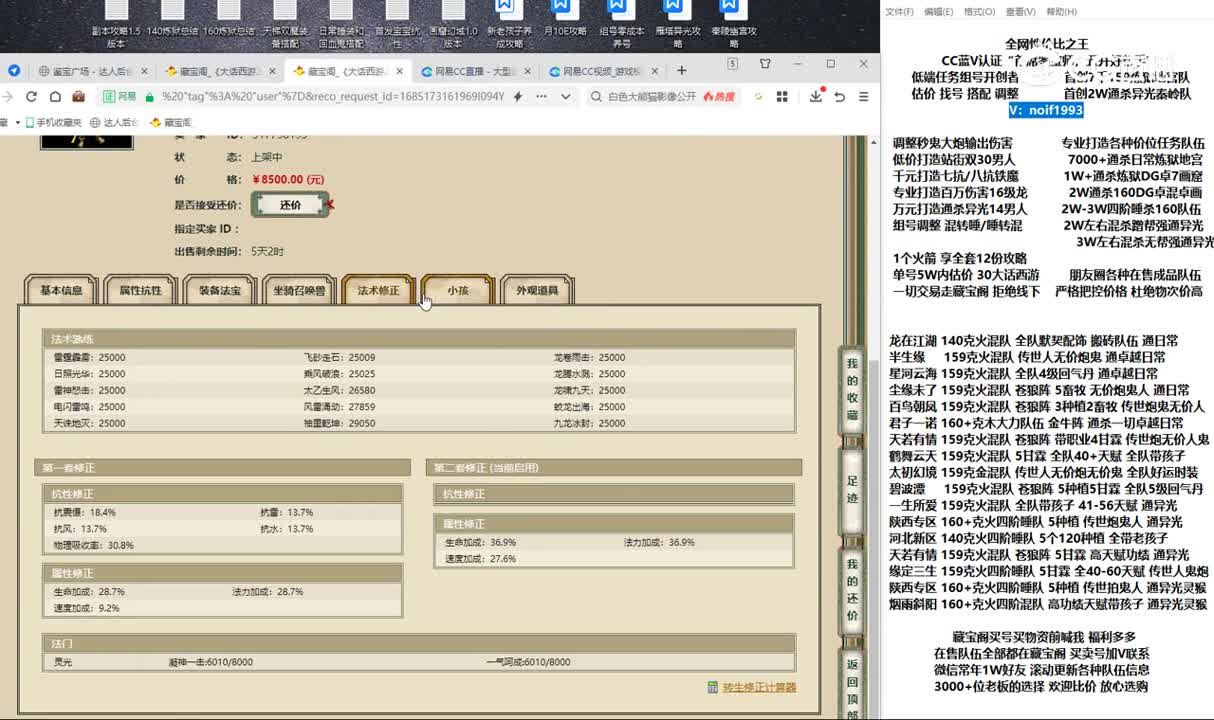Click the search box with 白色大熊猫 text

[x=650, y=97]
